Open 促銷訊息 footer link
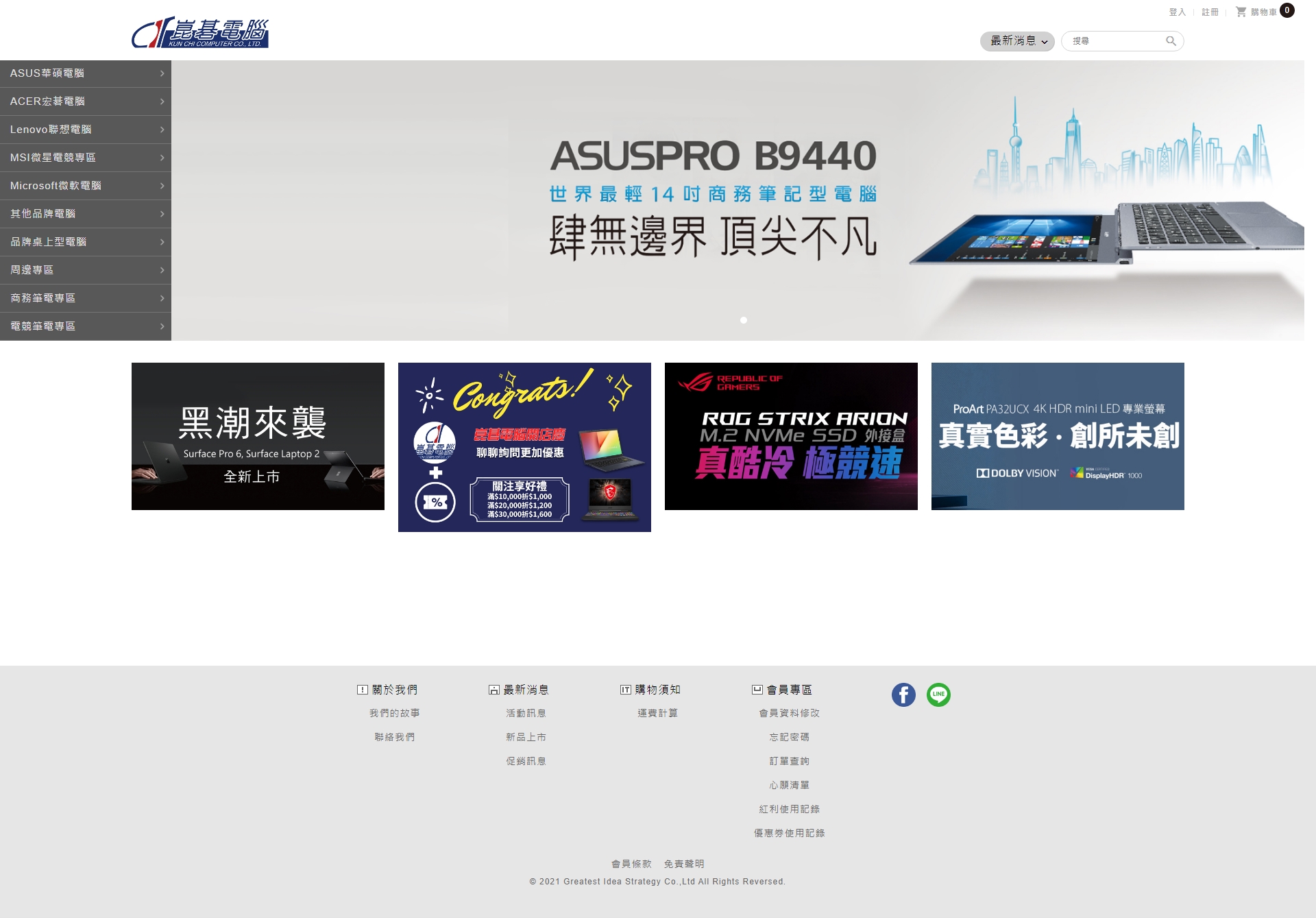 [526, 761]
